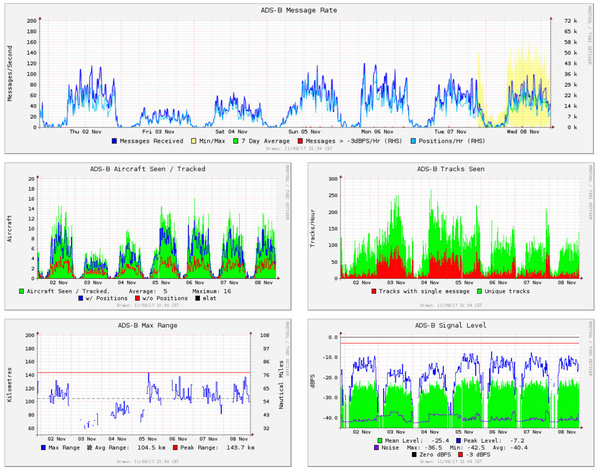Click the green Unique tracks legend swatch
Viewport: 600px width, 472px height.
[x=479, y=291]
